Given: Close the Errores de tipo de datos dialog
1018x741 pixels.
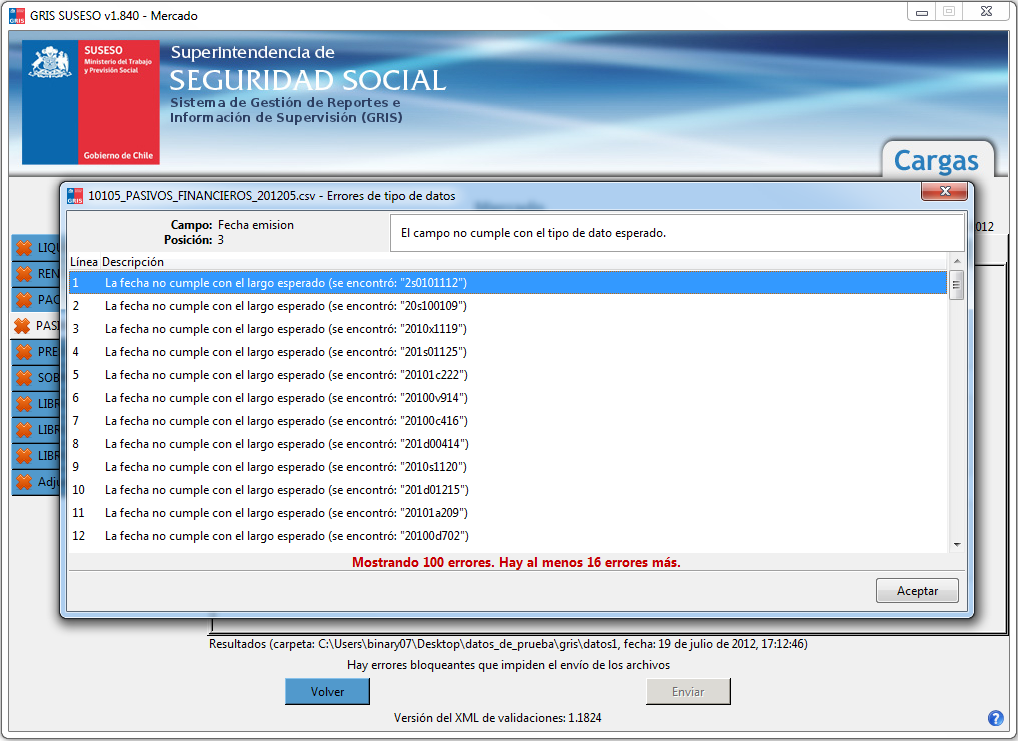Looking at the screenshot, I should tap(945, 191).
